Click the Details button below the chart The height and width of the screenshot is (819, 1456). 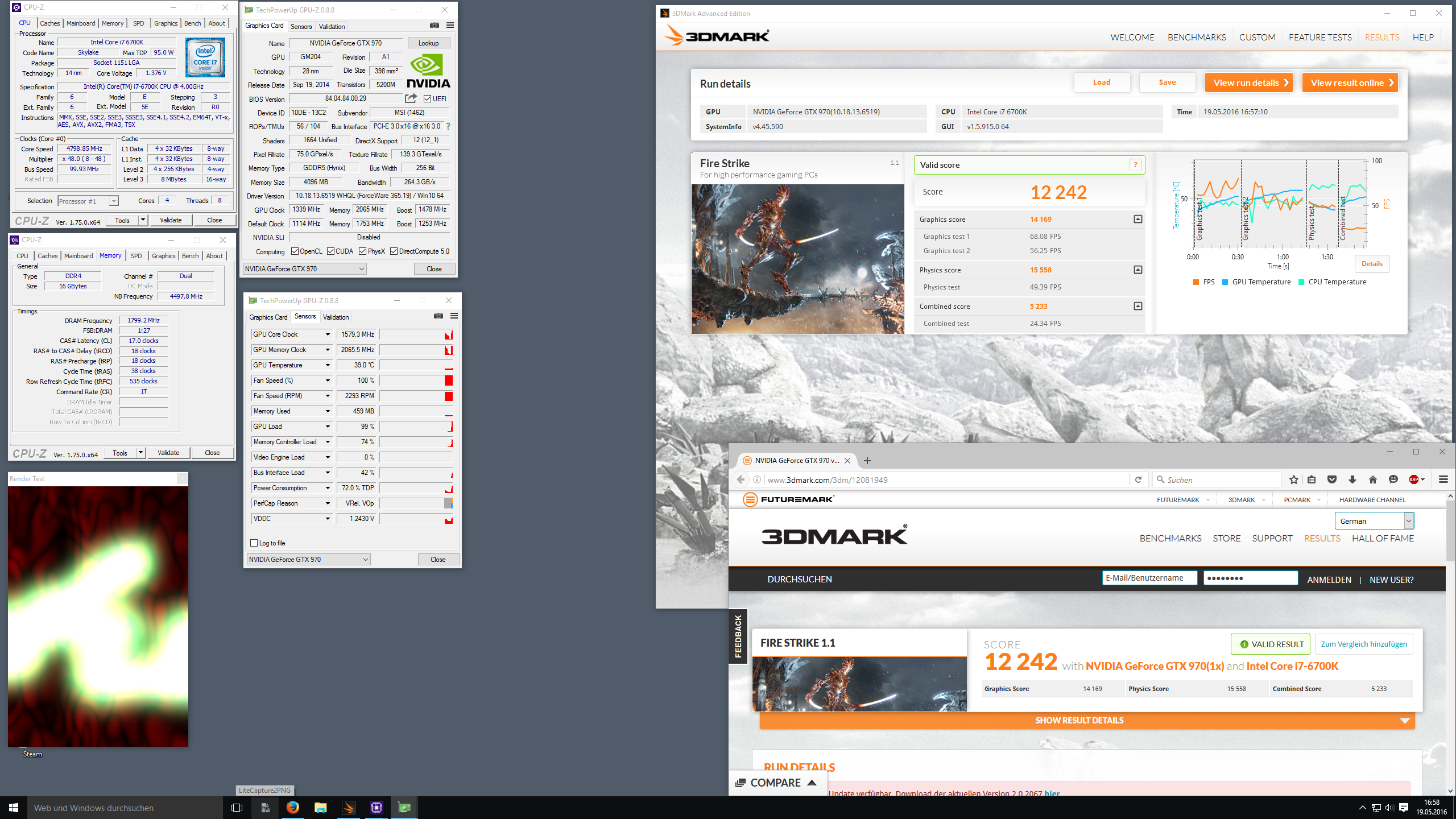click(x=1372, y=264)
